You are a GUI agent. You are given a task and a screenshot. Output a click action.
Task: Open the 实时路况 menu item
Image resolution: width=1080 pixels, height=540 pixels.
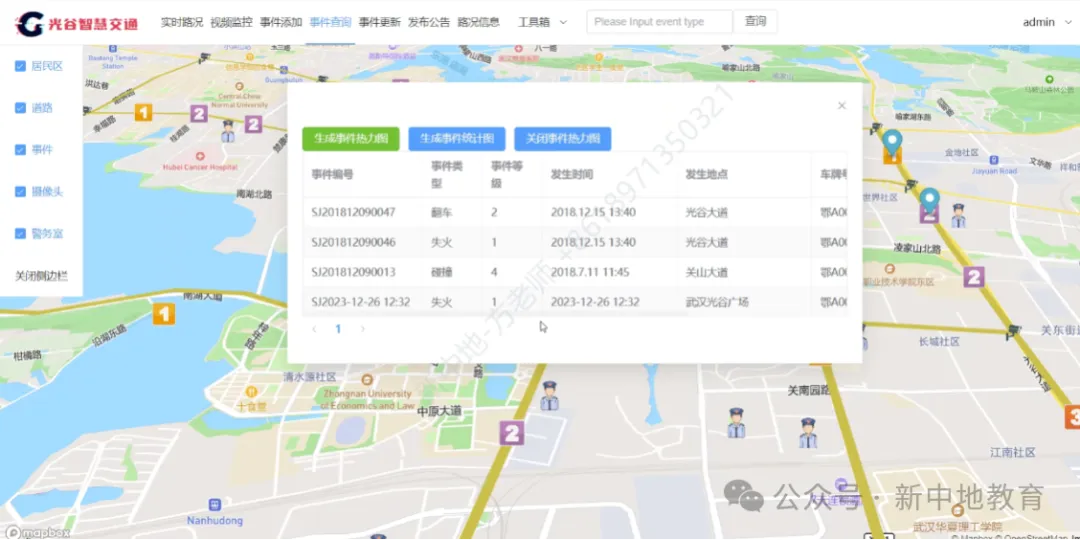click(182, 22)
